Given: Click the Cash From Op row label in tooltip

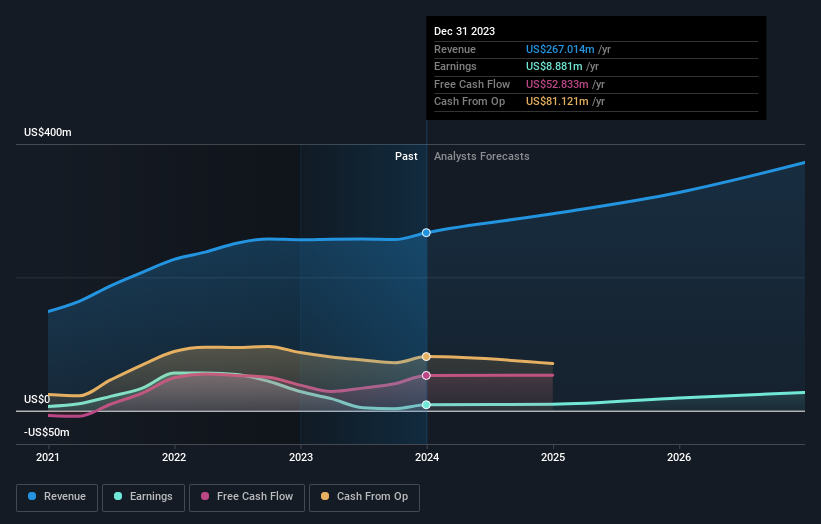Looking at the screenshot, I should pos(470,102).
